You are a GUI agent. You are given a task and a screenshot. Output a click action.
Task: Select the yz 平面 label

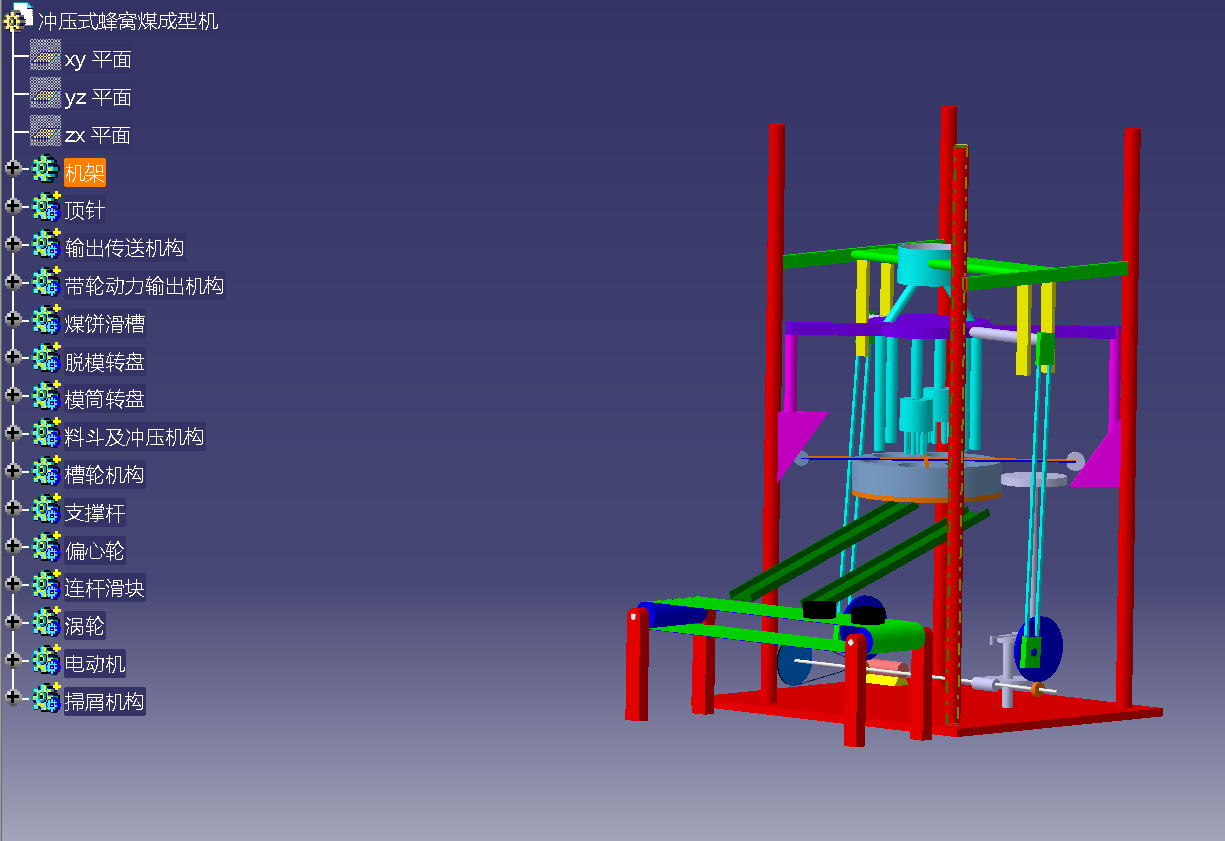click(98, 98)
